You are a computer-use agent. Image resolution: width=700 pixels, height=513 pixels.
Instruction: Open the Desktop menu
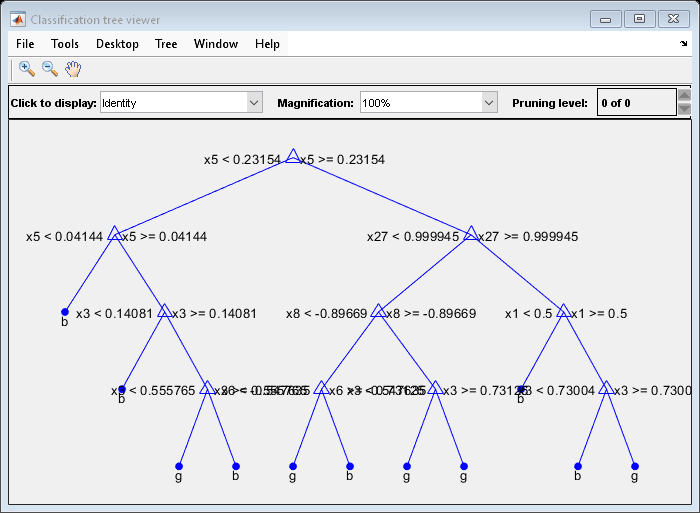[117, 44]
